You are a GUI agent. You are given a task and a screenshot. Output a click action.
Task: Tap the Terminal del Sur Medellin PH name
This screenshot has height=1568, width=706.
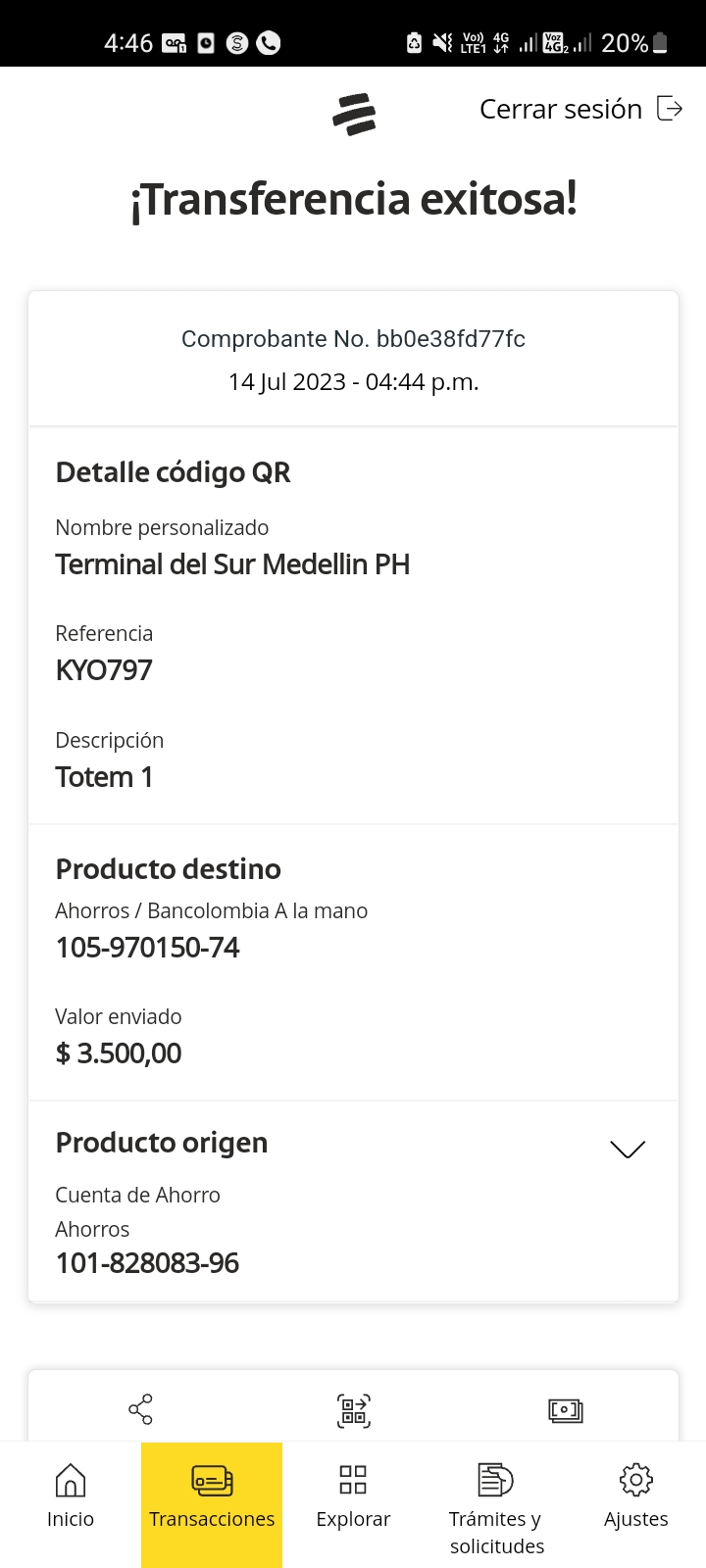pos(232,564)
